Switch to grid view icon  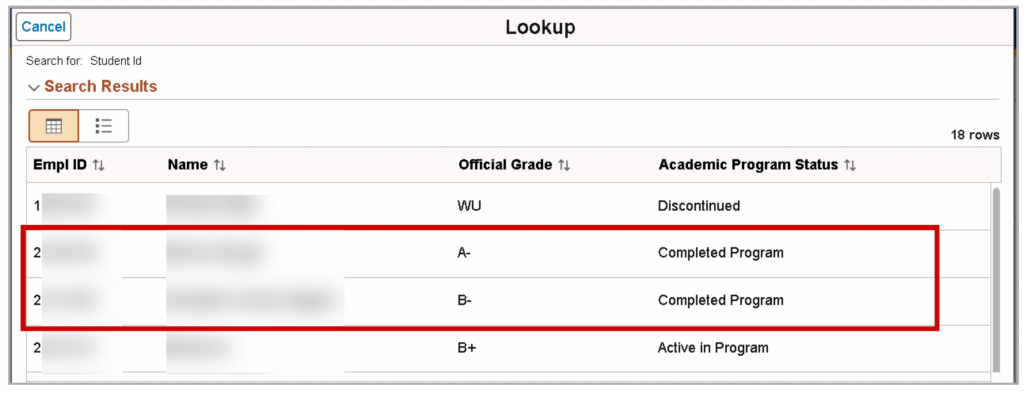click(54, 126)
